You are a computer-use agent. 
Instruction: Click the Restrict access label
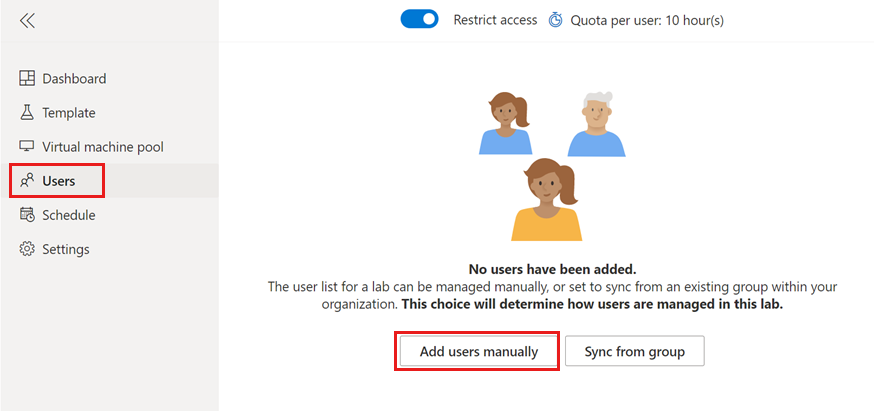click(x=496, y=20)
